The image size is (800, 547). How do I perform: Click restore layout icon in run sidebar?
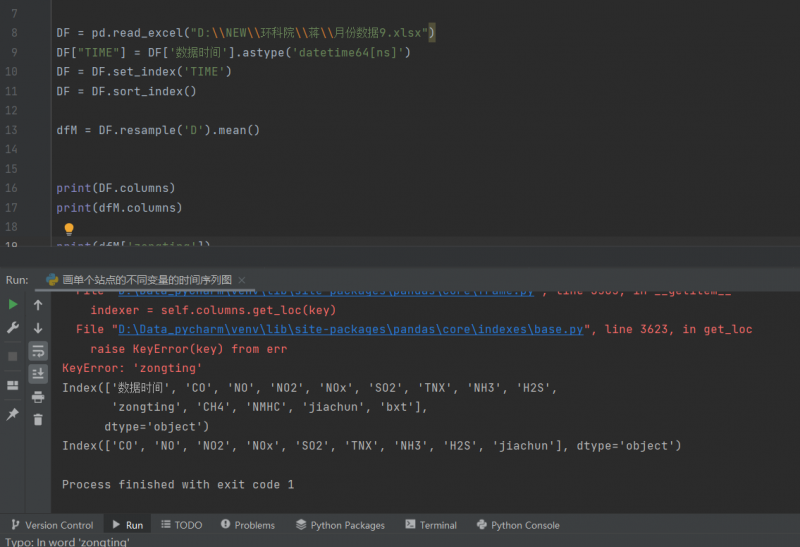click(13, 385)
